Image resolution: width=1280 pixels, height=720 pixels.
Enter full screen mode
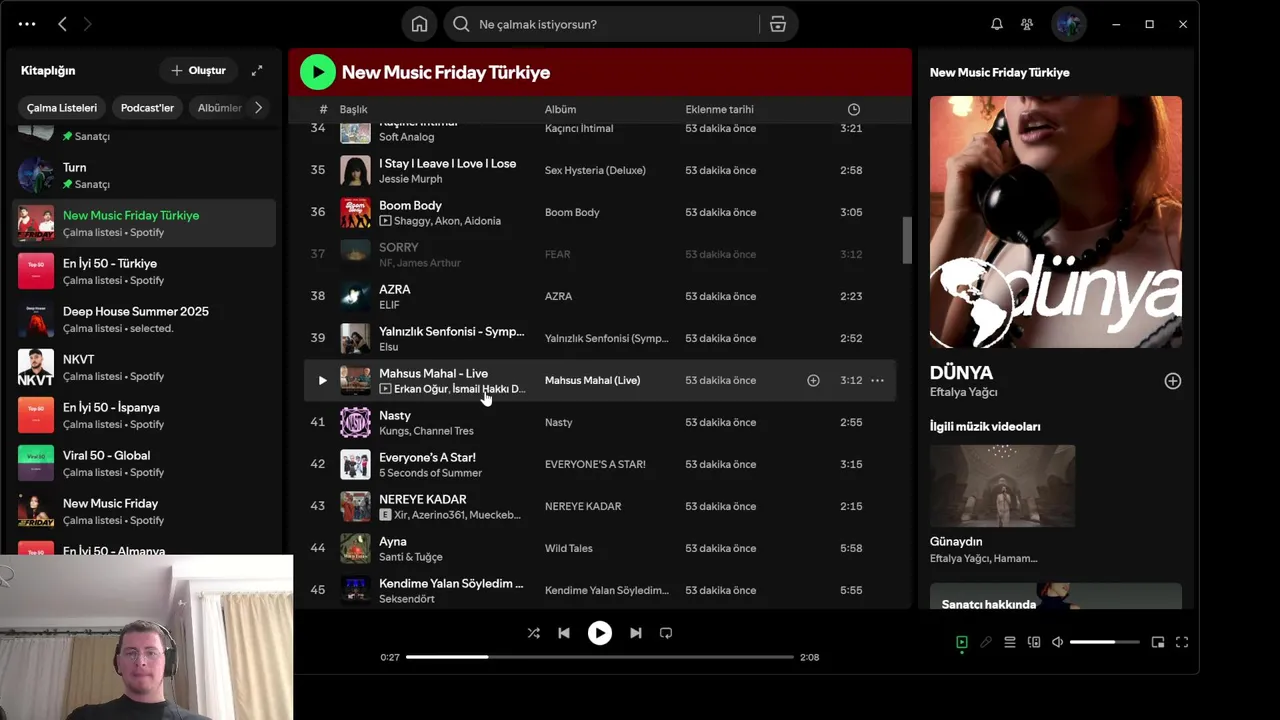pyautogui.click(x=1182, y=642)
